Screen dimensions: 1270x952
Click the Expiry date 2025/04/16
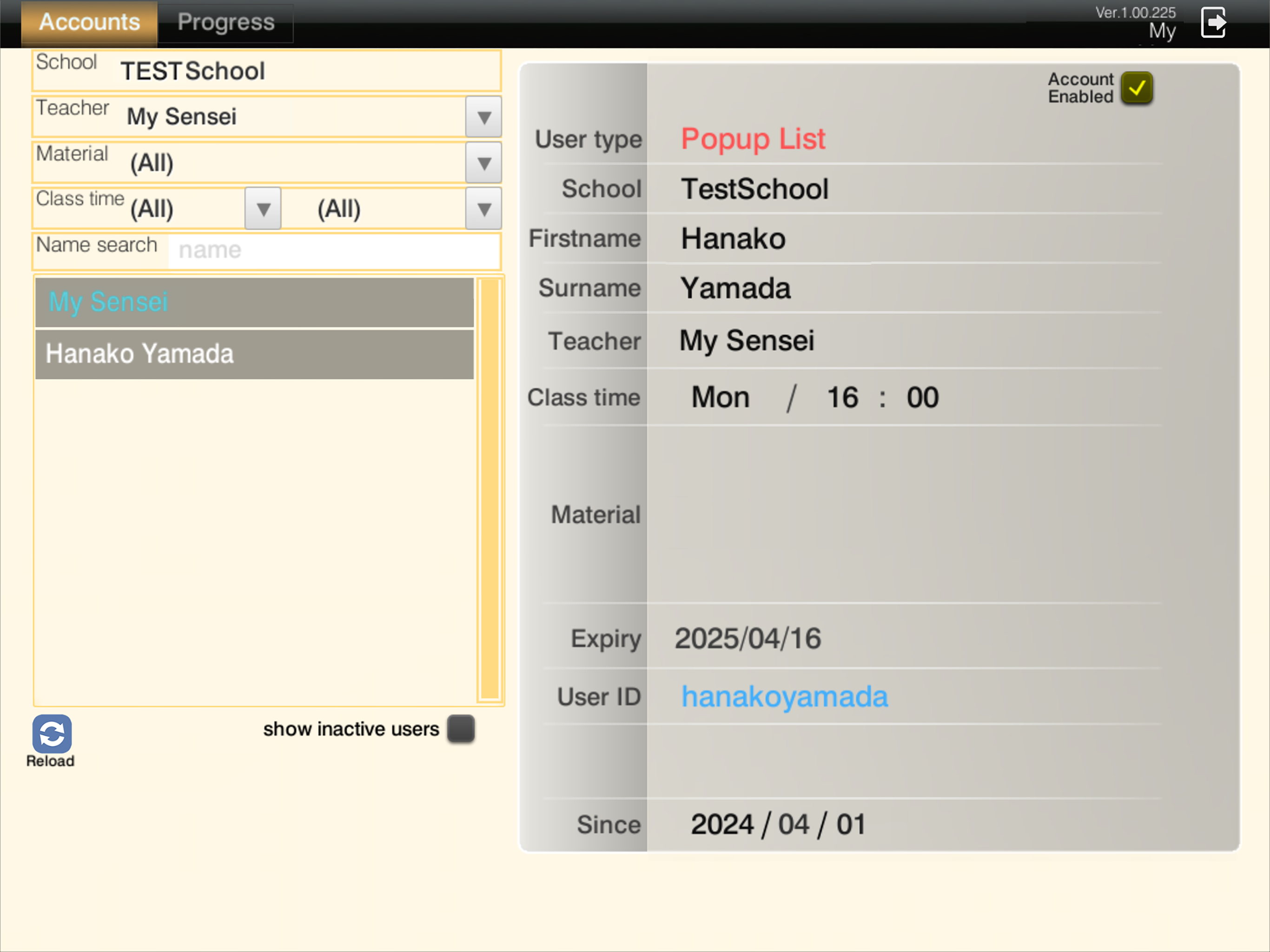click(x=747, y=639)
